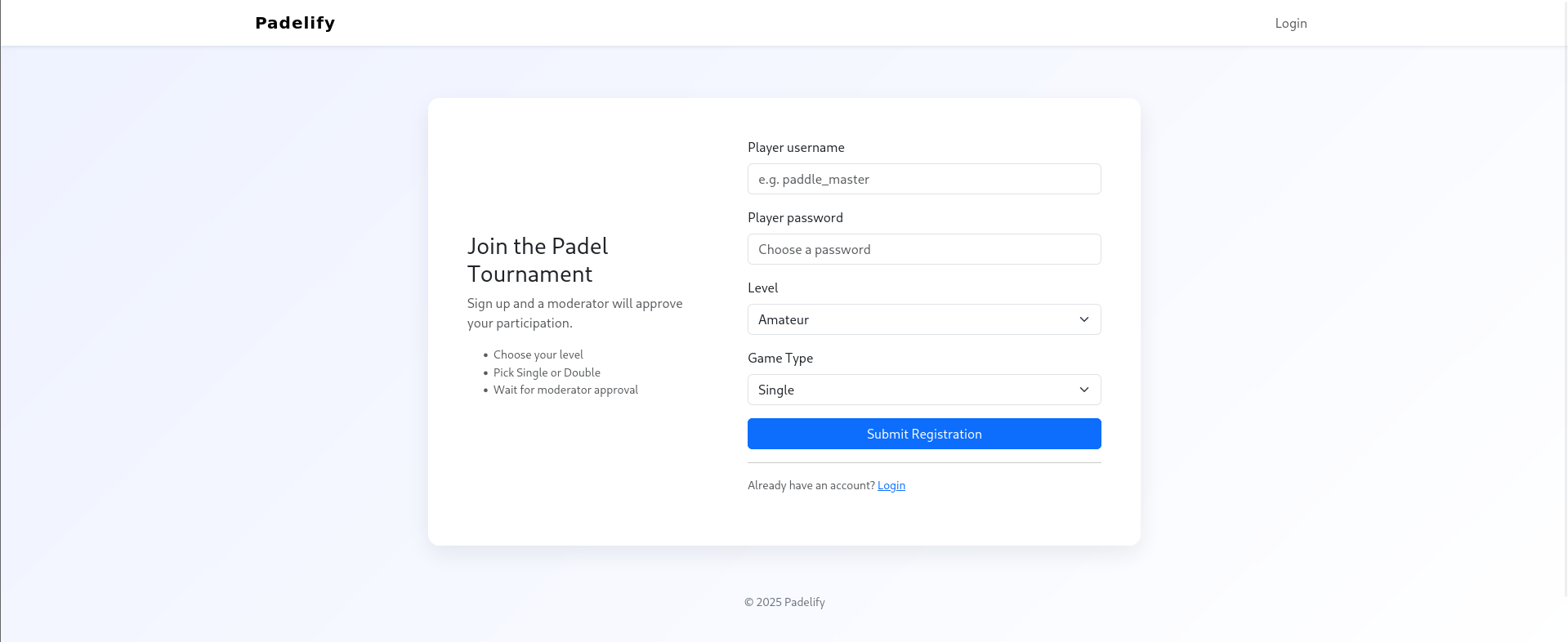Click the Submit Registration button
This screenshot has height=642, width=1568.
[x=924, y=434]
